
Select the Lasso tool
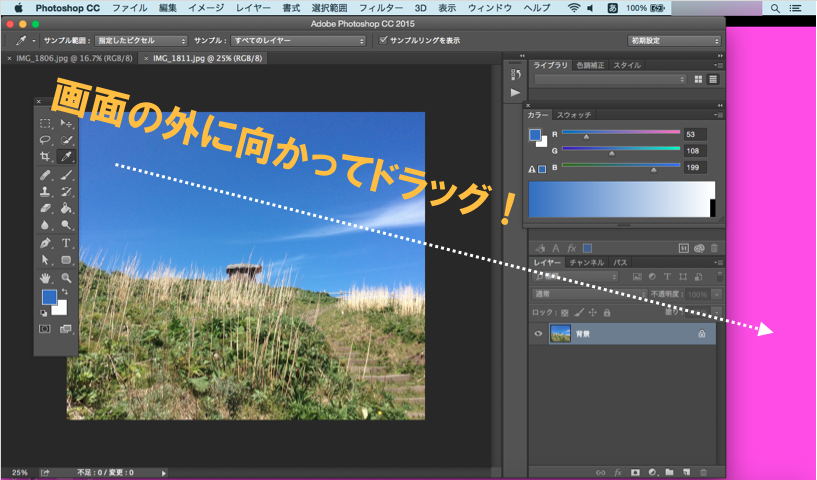pos(45,140)
